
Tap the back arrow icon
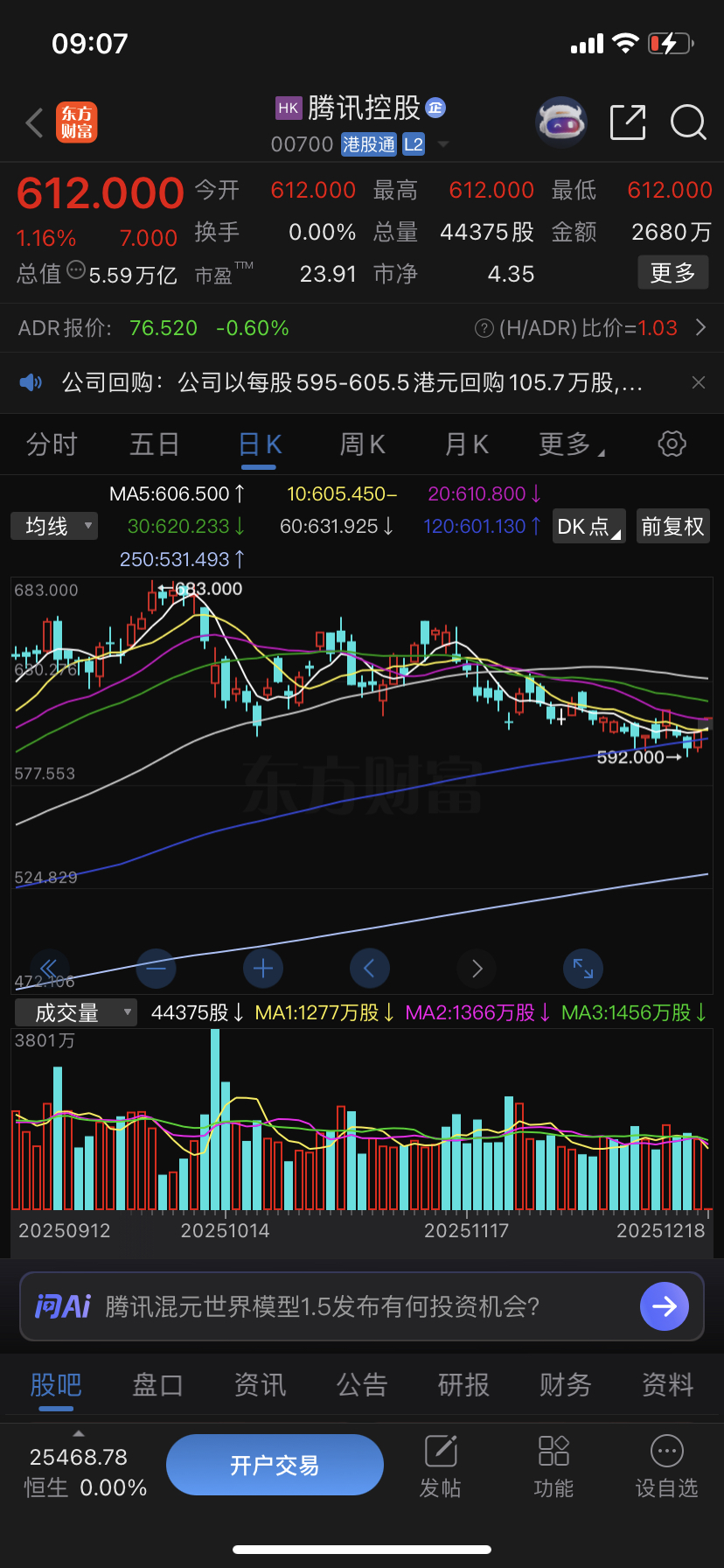[35, 122]
